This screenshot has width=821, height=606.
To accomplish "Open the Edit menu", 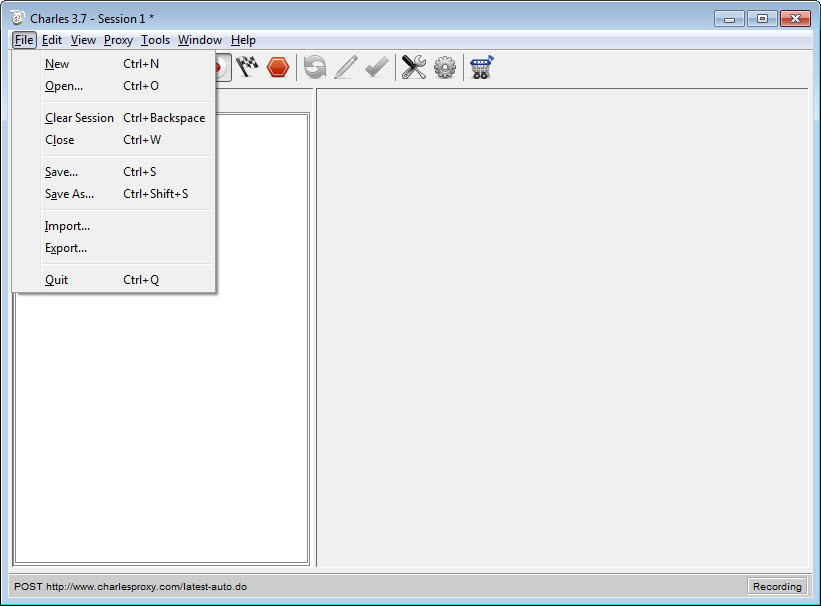I will 52,40.
